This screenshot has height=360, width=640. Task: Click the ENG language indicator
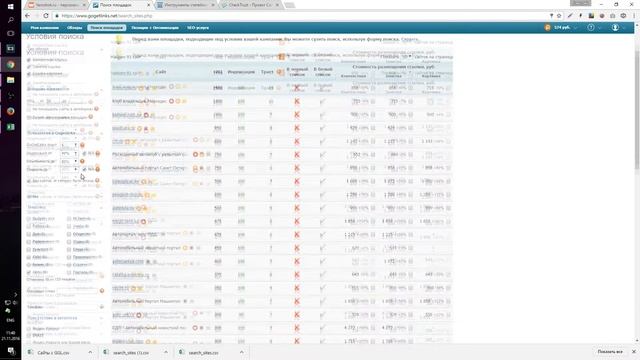coord(10,320)
